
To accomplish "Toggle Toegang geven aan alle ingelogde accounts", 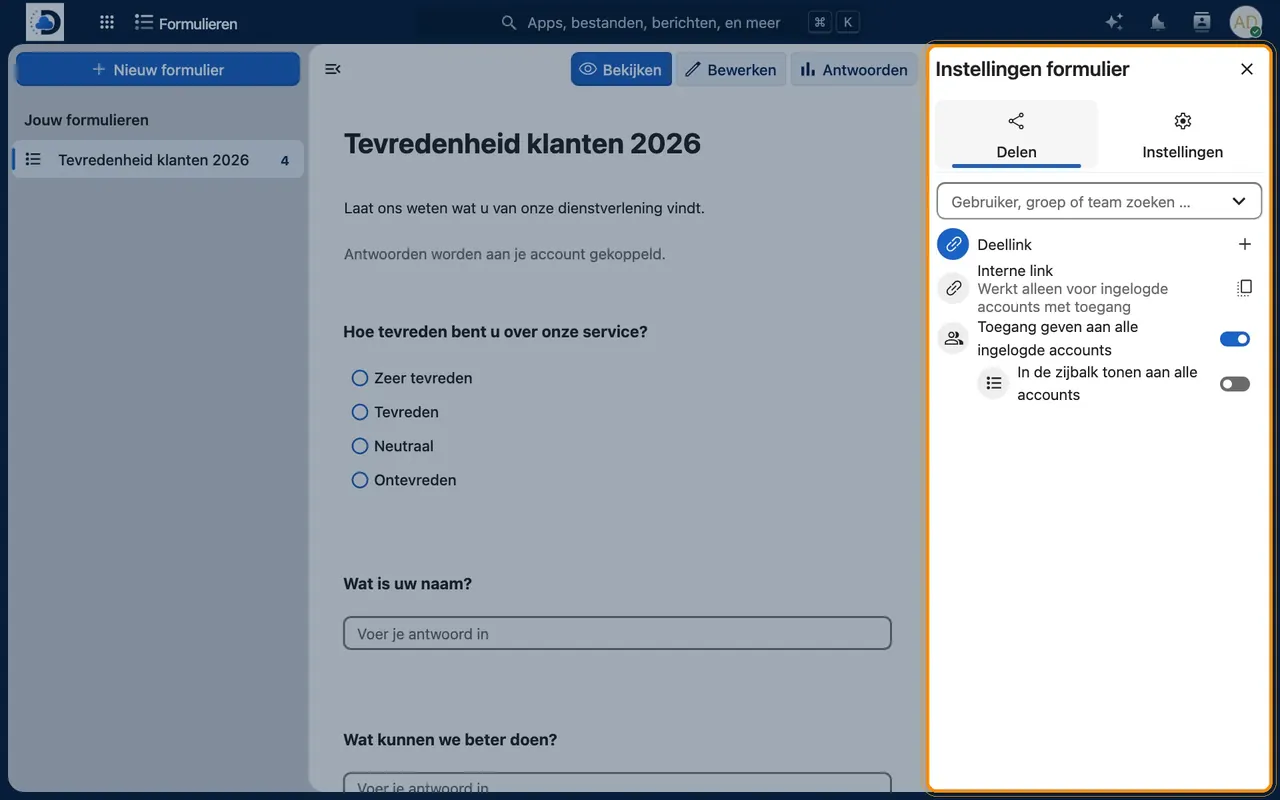I will [1235, 339].
